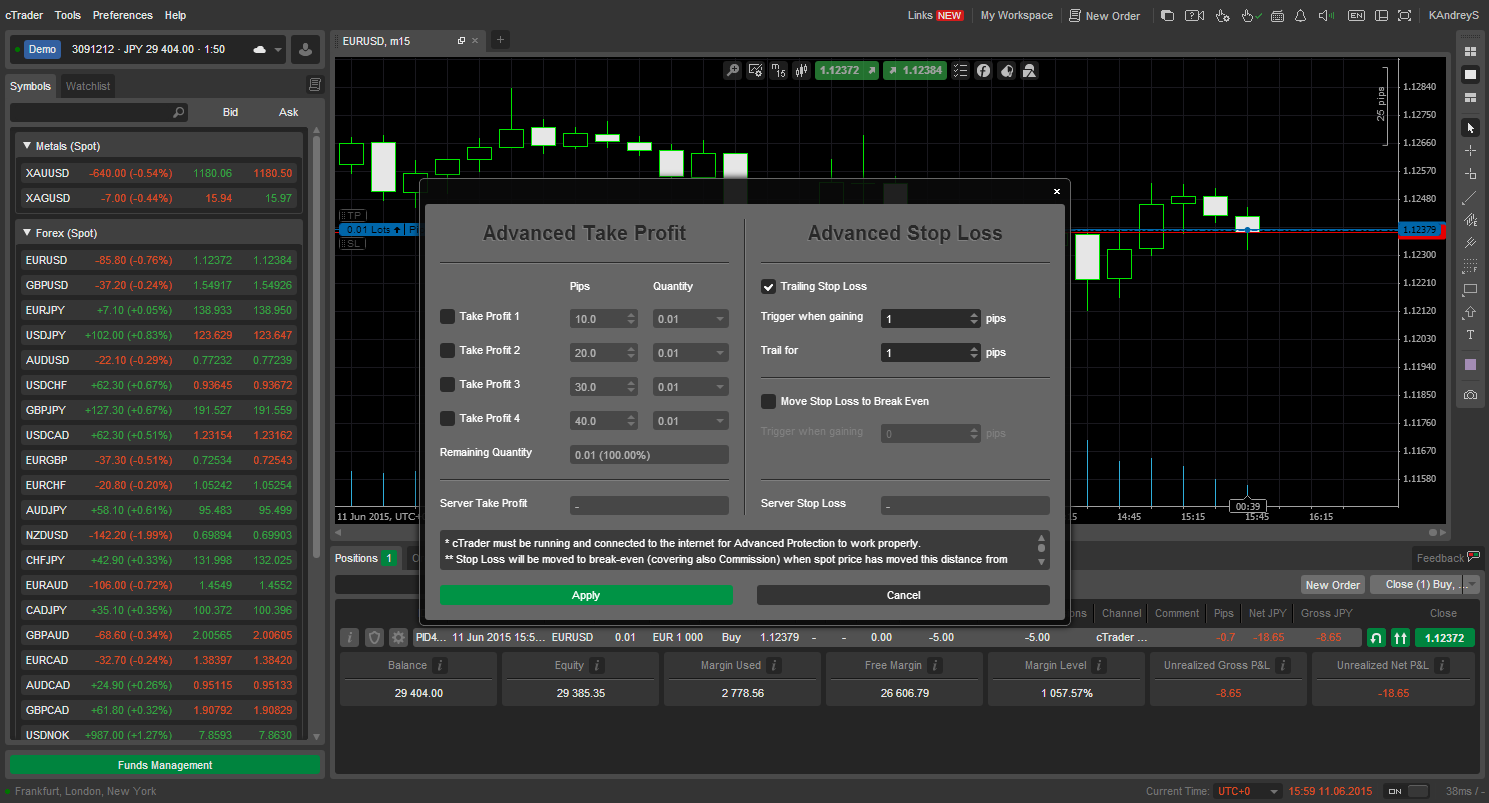This screenshot has width=1489, height=803.
Task: Click the Feedback button
Action: click(x=1448, y=558)
